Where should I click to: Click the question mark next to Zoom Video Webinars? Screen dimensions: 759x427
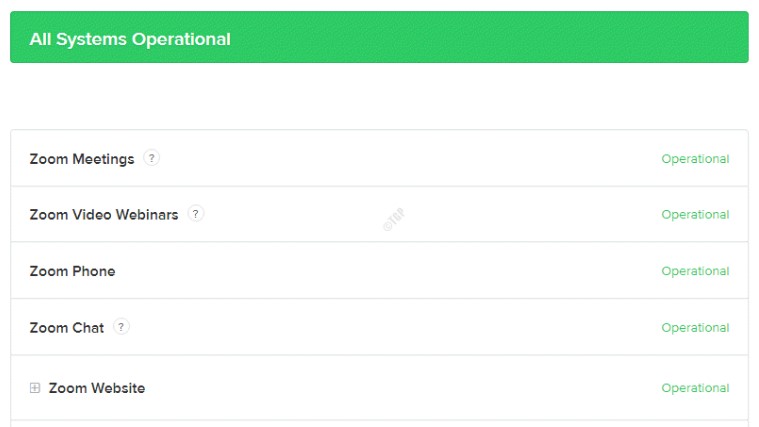[x=196, y=214]
